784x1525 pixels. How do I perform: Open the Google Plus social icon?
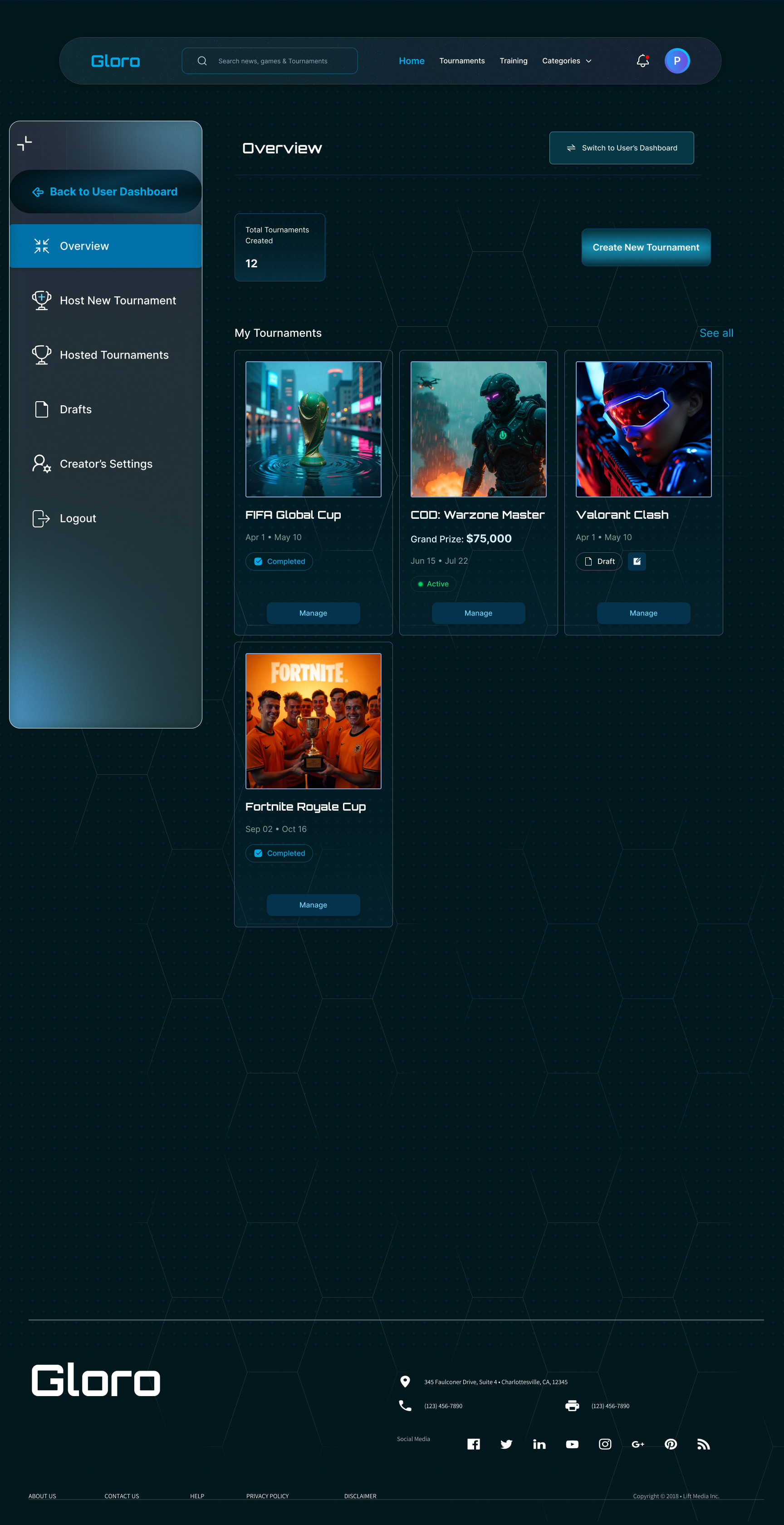point(638,1444)
